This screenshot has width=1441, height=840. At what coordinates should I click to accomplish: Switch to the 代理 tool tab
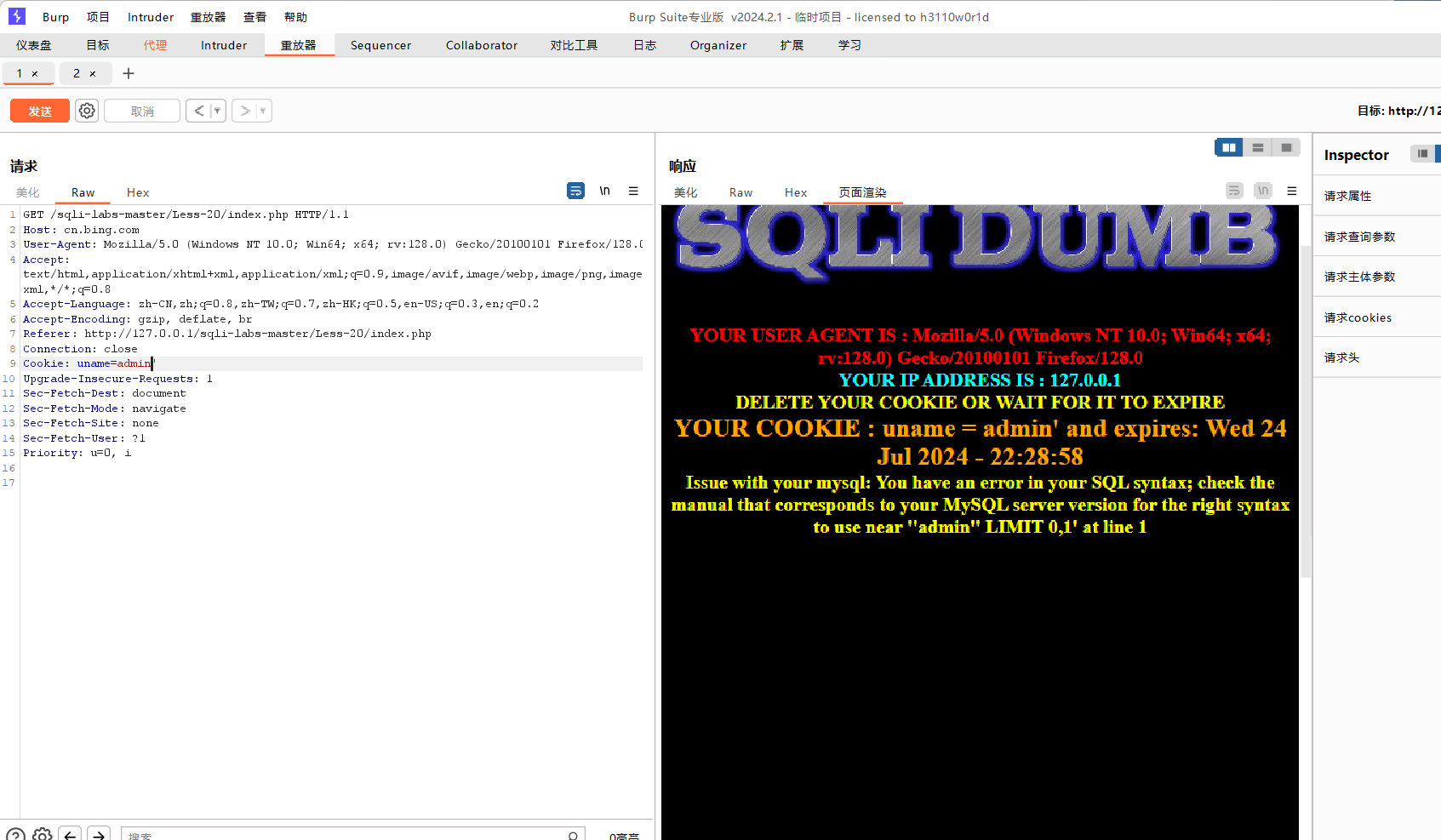pyautogui.click(x=156, y=45)
